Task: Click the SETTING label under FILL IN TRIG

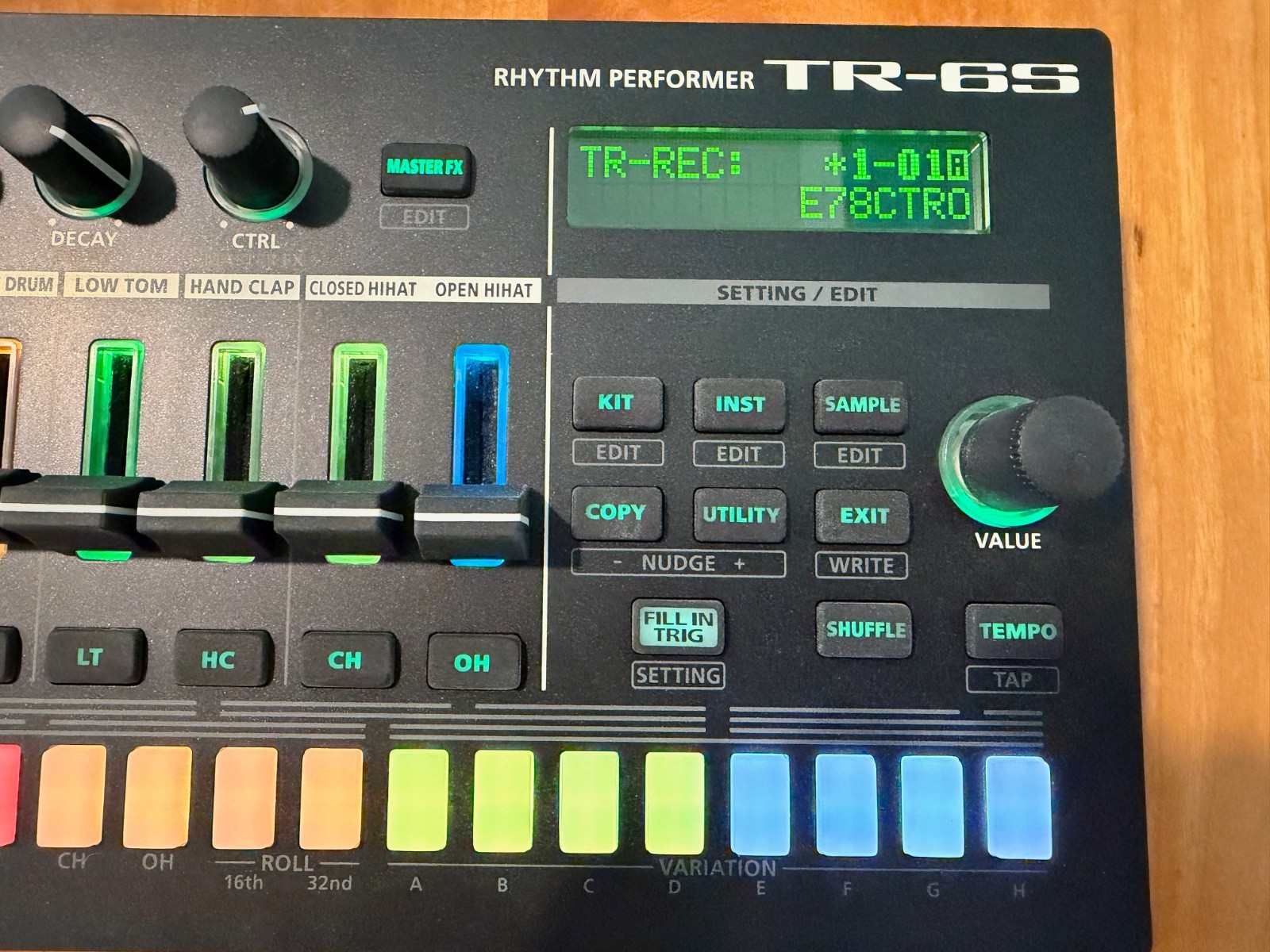Action: pos(678,676)
